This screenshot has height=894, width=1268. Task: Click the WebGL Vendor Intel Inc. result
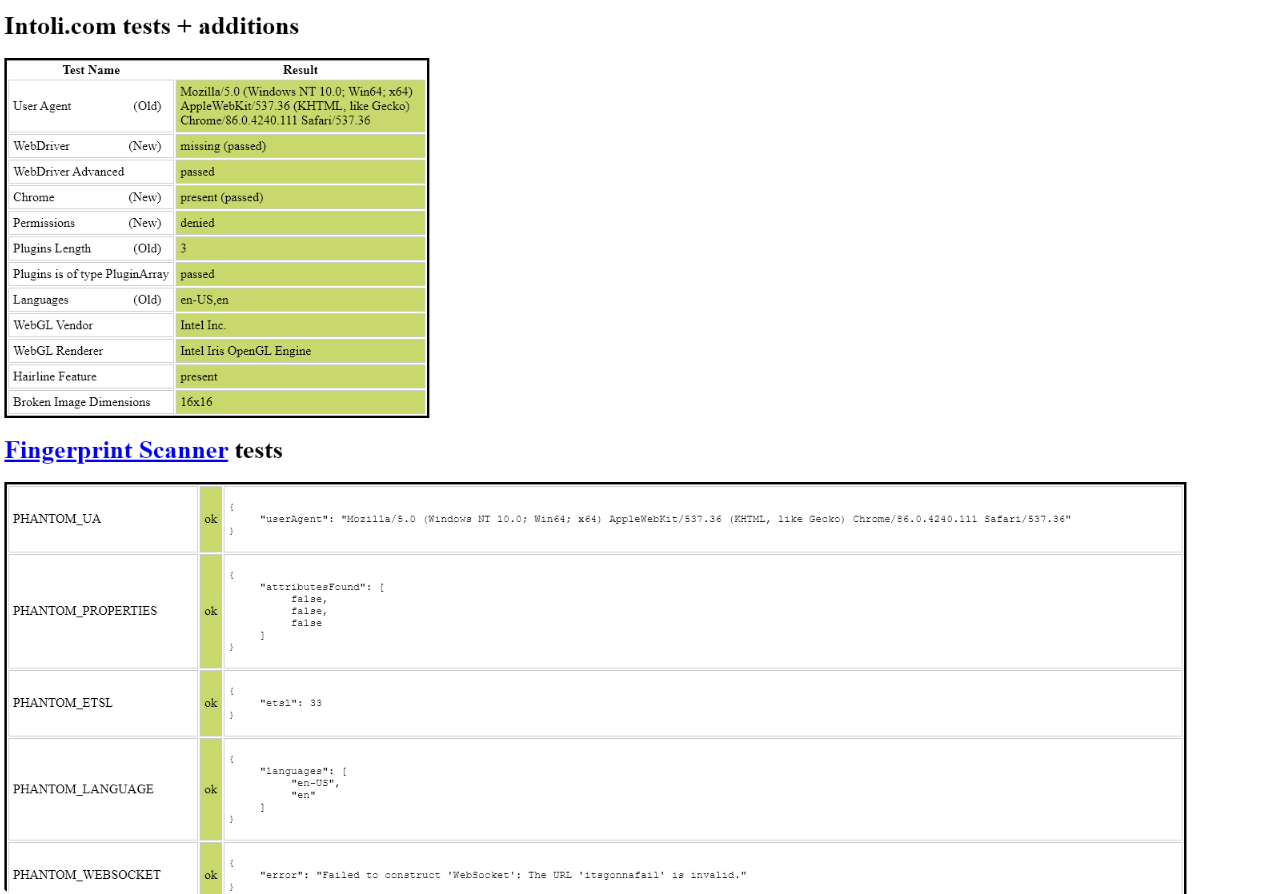[x=301, y=325]
